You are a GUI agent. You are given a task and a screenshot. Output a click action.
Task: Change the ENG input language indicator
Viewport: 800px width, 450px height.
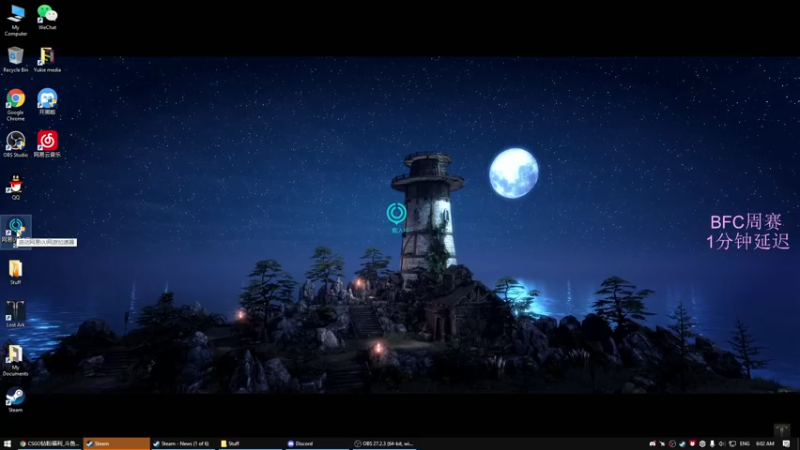(744, 444)
